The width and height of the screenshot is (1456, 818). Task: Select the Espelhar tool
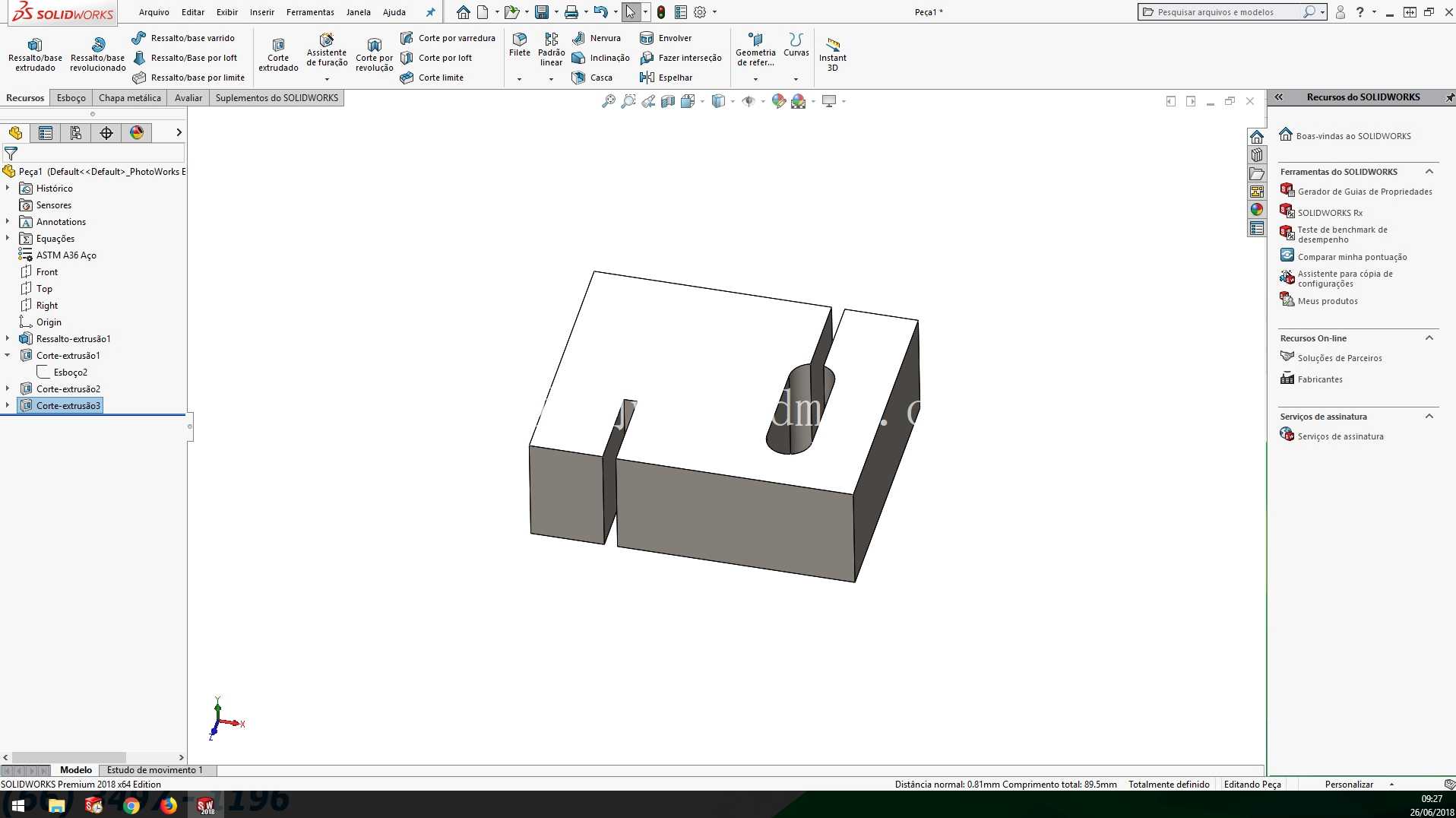666,78
